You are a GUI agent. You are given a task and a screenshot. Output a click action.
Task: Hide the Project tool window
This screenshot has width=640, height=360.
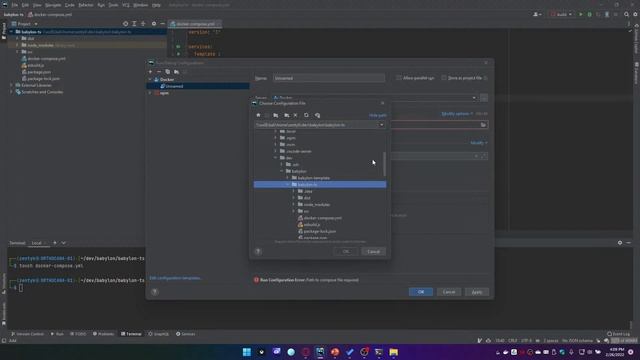point(162,24)
